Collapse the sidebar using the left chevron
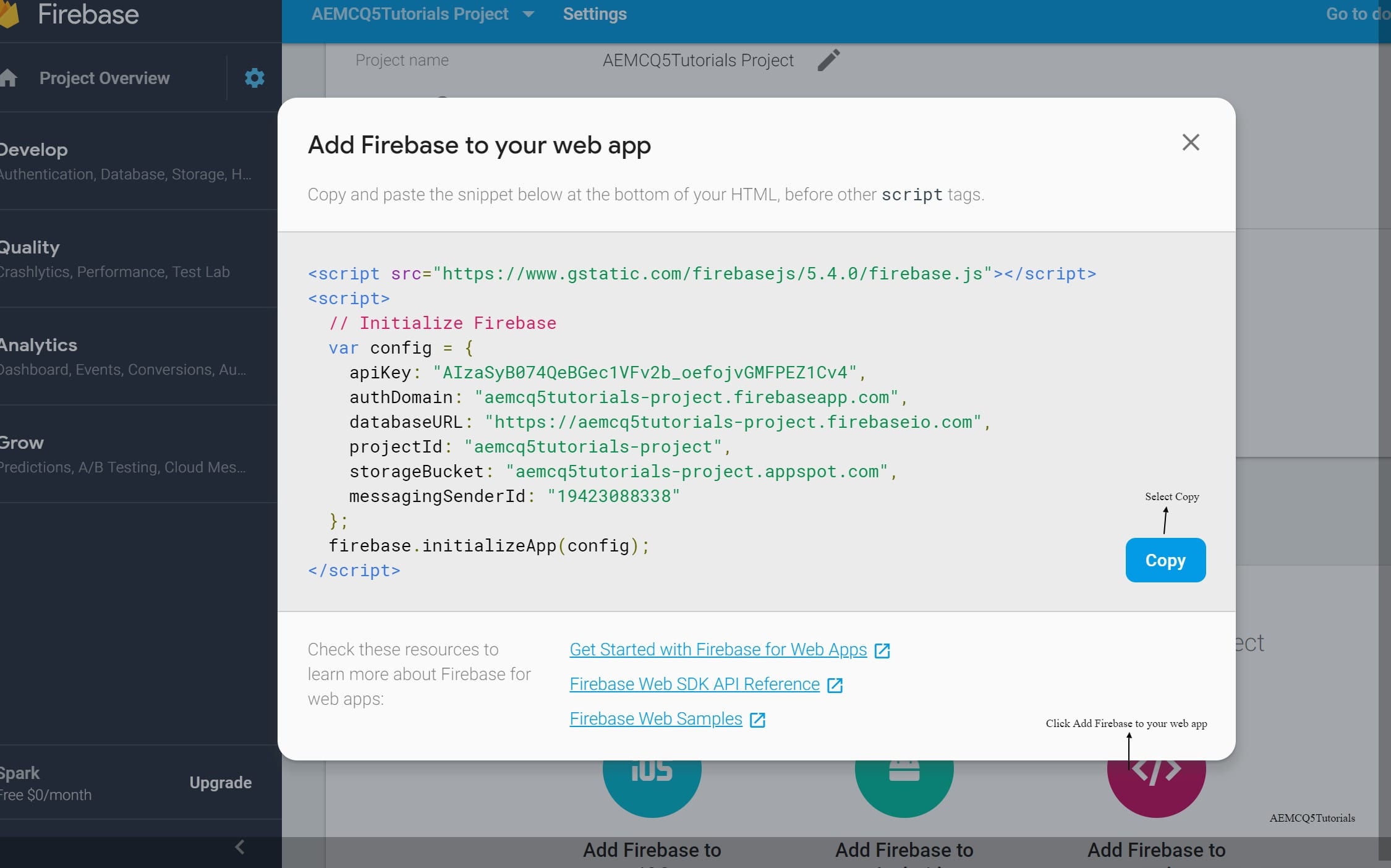Image resolution: width=1391 pixels, height=868 pixels. [240, 847]
